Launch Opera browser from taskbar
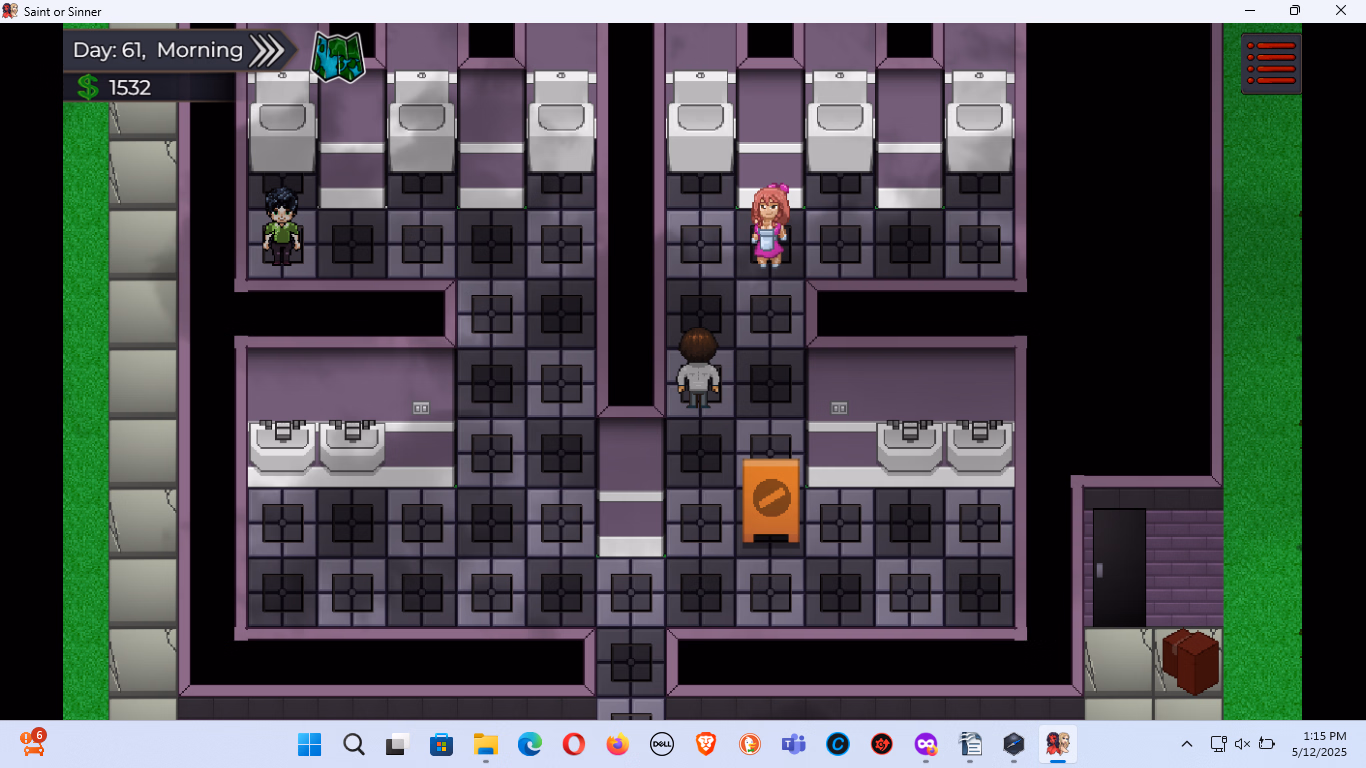1366x768 pixels. (x=573, y=744)
